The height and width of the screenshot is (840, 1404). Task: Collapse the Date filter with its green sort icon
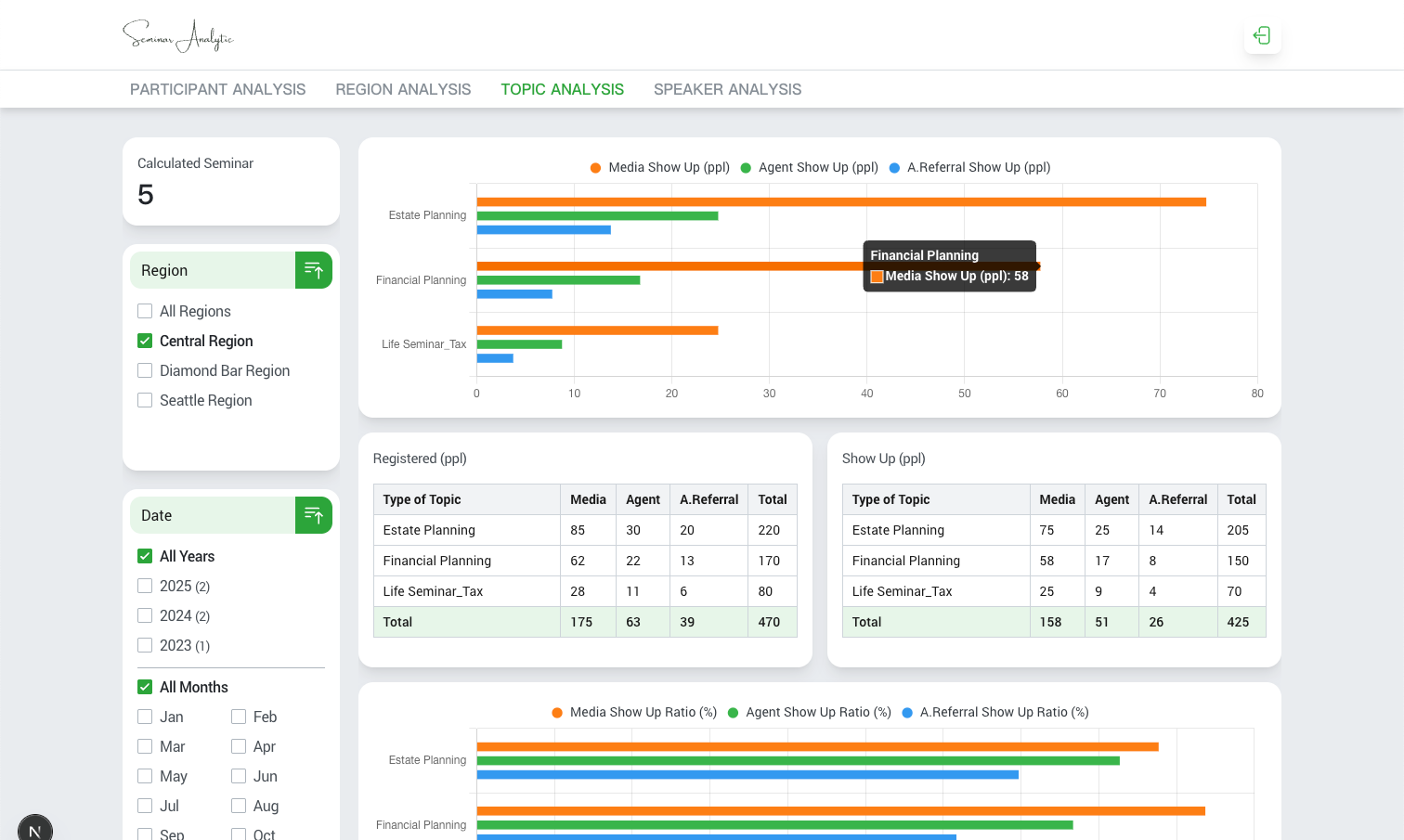(x=314, y=515)
